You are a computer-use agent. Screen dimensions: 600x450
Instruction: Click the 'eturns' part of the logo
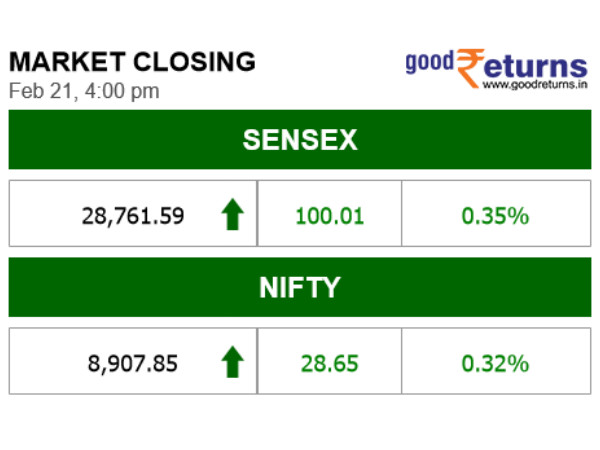537,68
